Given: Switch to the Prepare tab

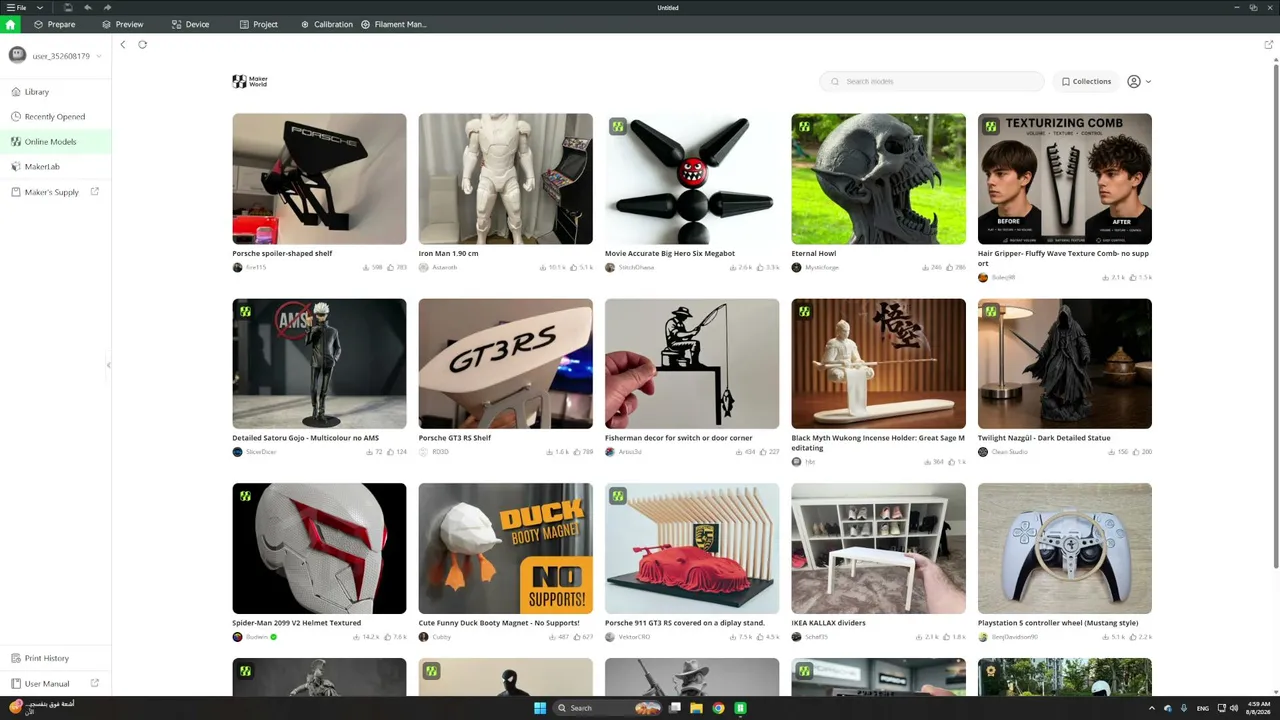Looking at the screenshot, I should 54,24.
